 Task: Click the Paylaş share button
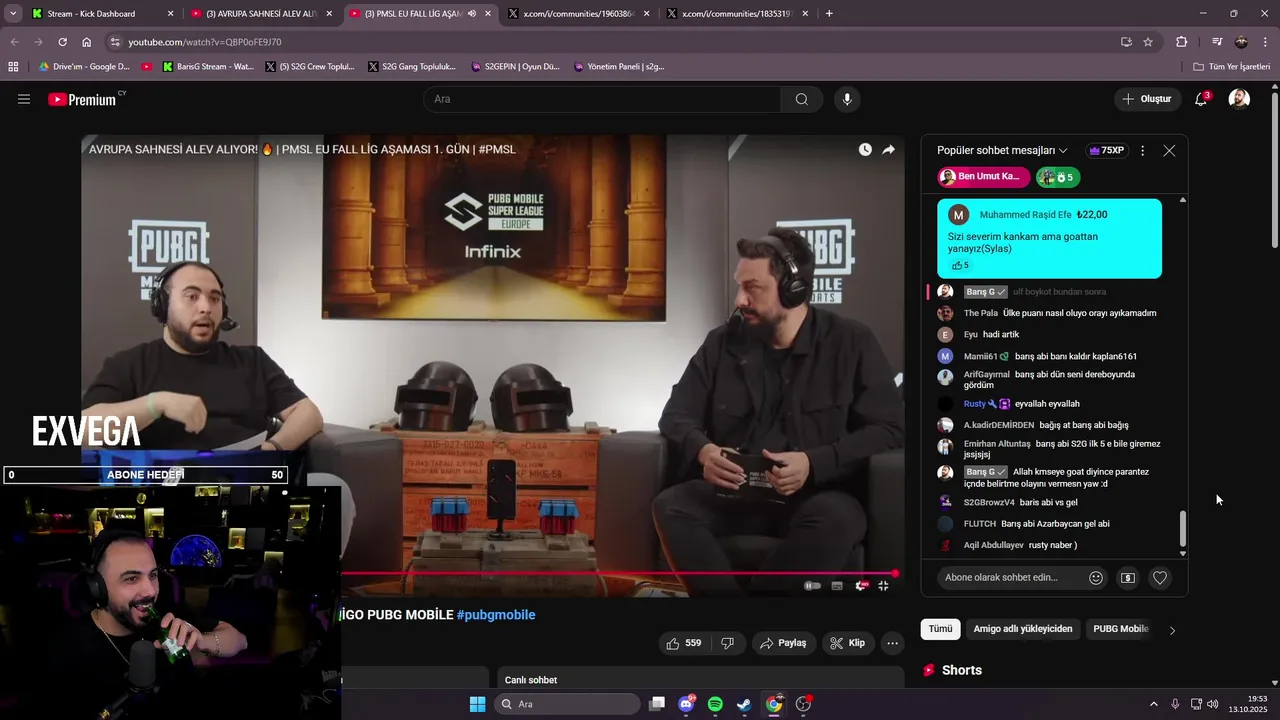coord(783,643)
